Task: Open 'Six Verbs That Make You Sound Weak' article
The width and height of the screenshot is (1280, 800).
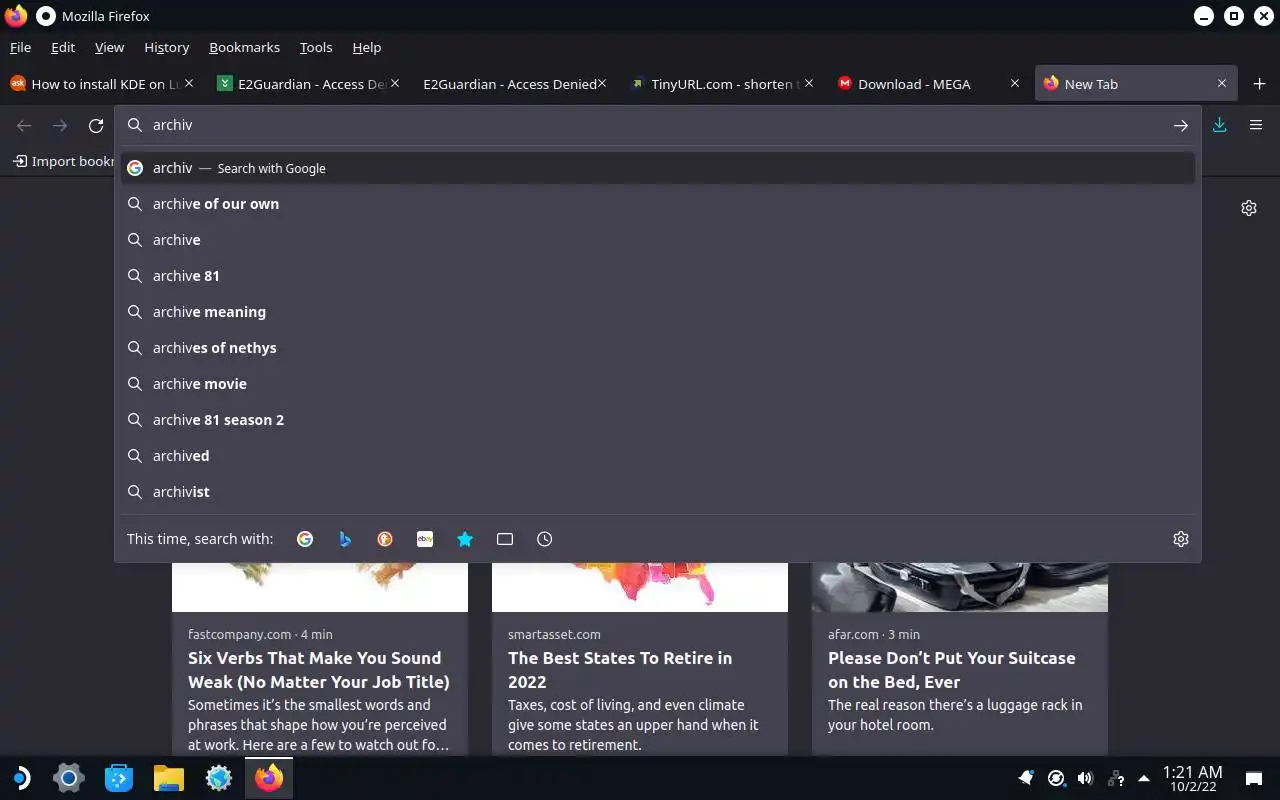Action: [x=318, y=670]
